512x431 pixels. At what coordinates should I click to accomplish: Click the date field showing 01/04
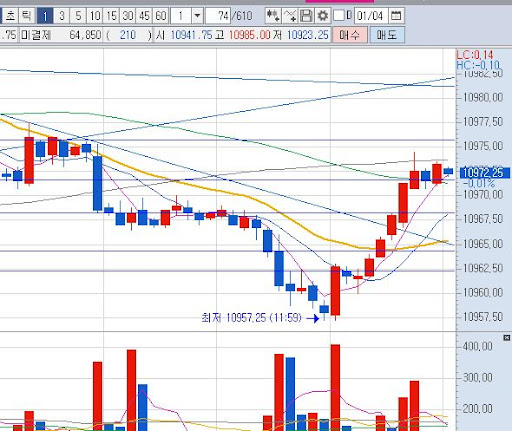click(370, 16)
